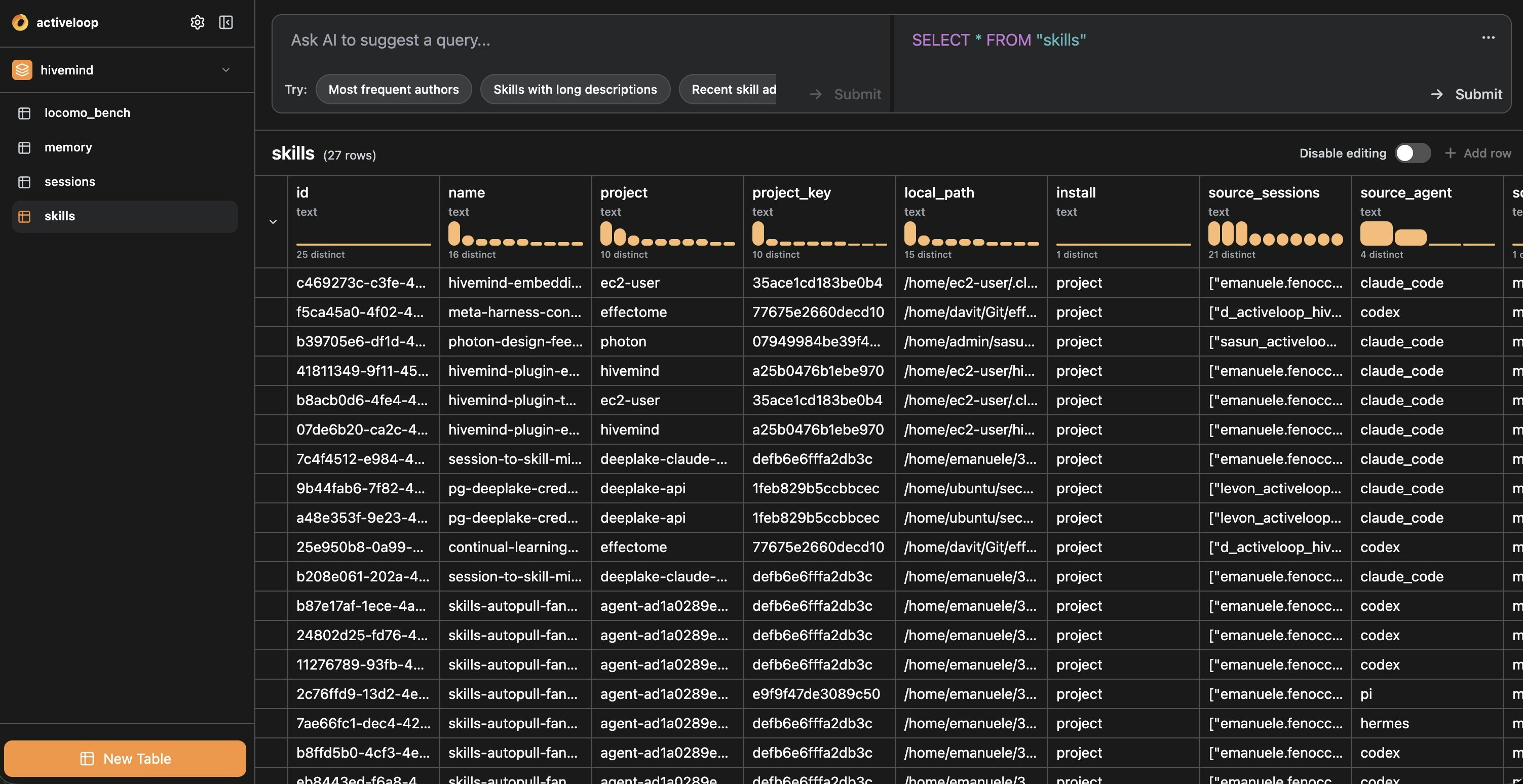The image size is (1523, 784).
Task: Click the arrow icon of SQL Submit
Action: [1437, 94]
